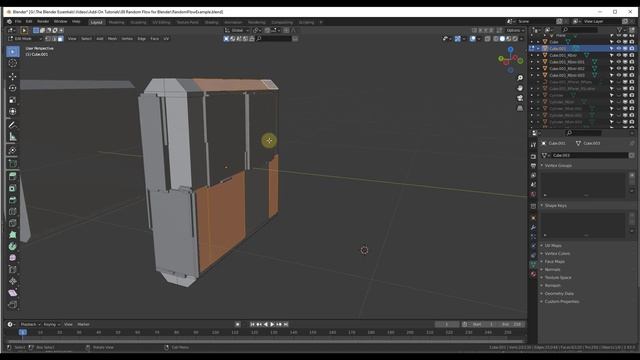Select the Extrude Region tool

click(13, 176)
